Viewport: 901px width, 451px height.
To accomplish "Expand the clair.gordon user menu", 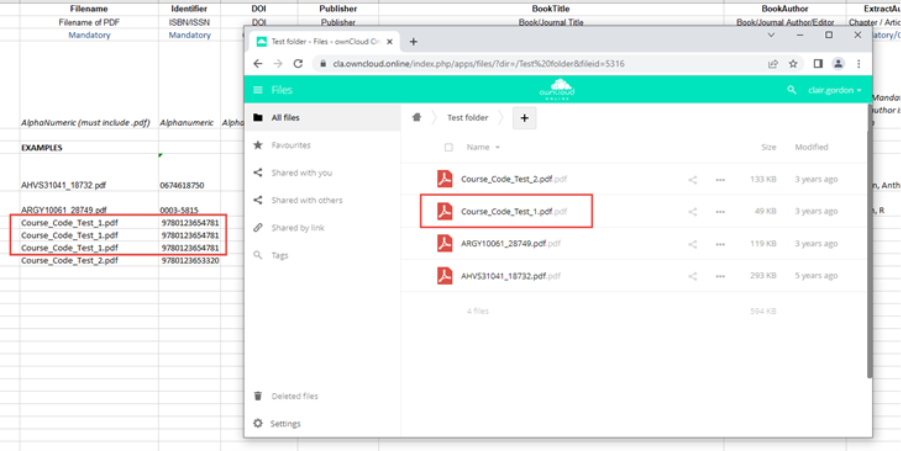I will 835,90.
